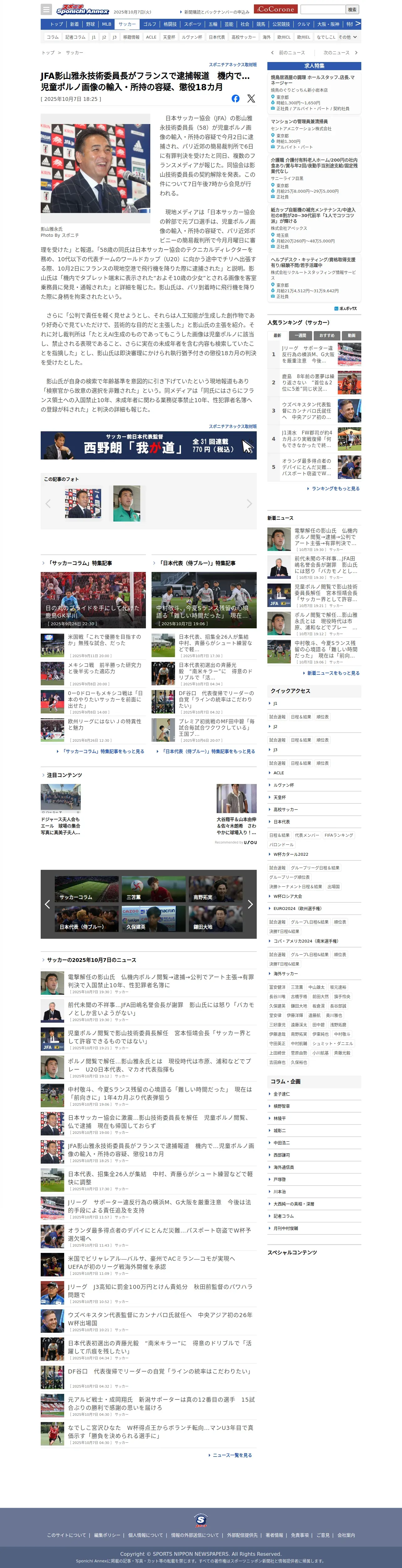Share article on X icon
Image resolution: width=402 pixels, height=1568 pixels.
click(250, 99)
